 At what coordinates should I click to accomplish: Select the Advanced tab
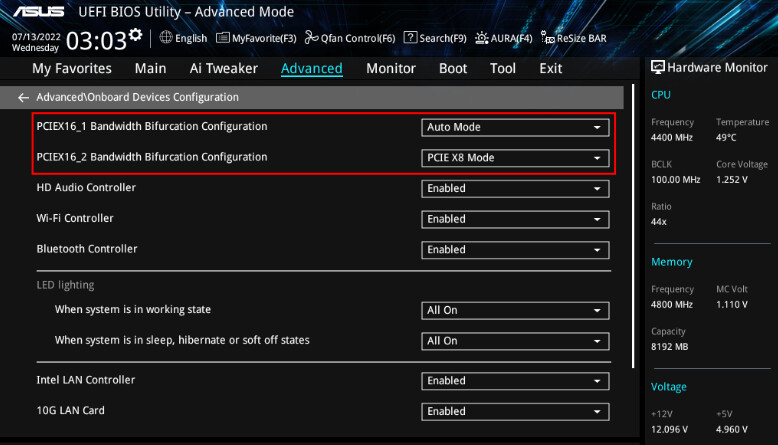pos(312,68)
